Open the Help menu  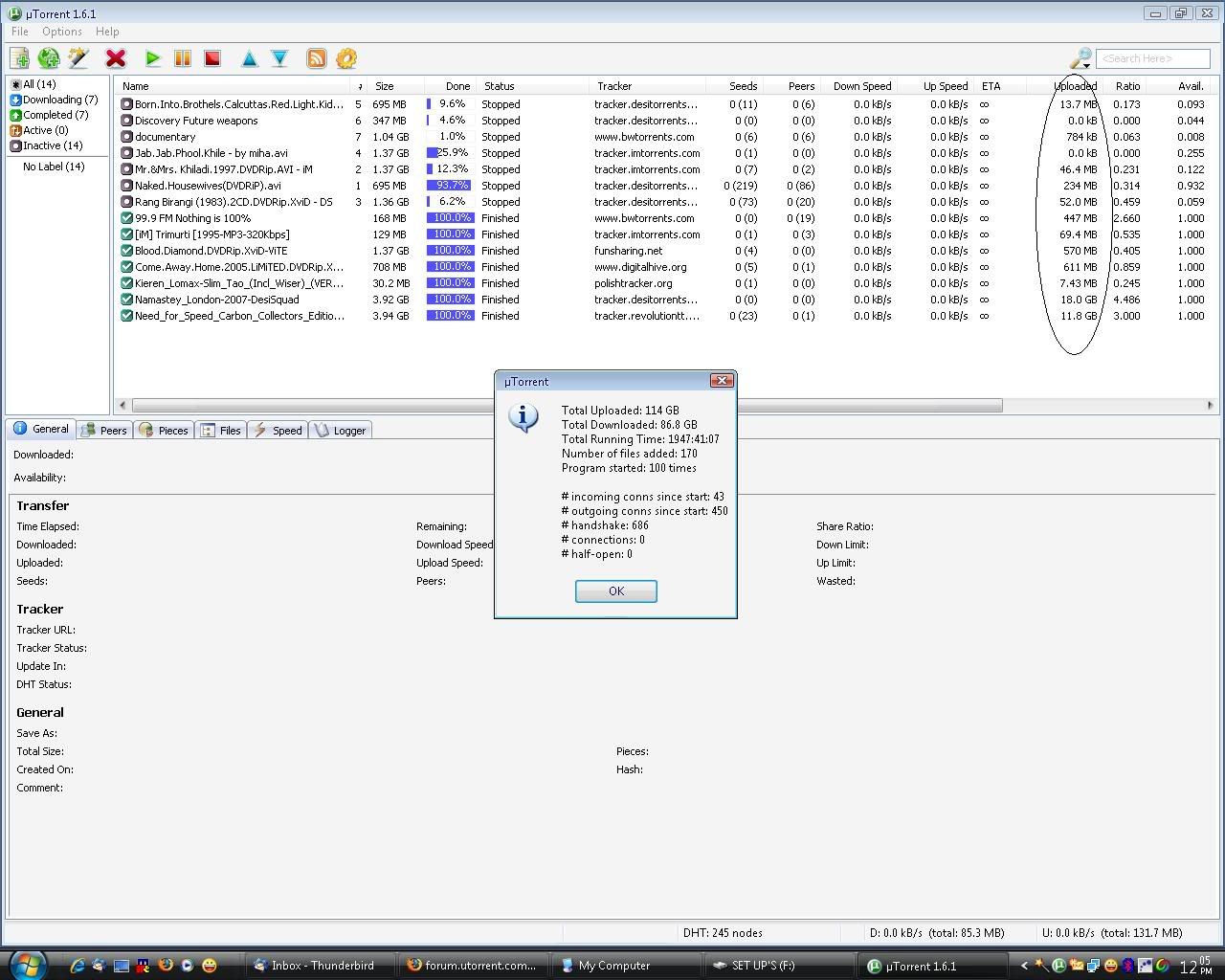[x=107, y=32]
